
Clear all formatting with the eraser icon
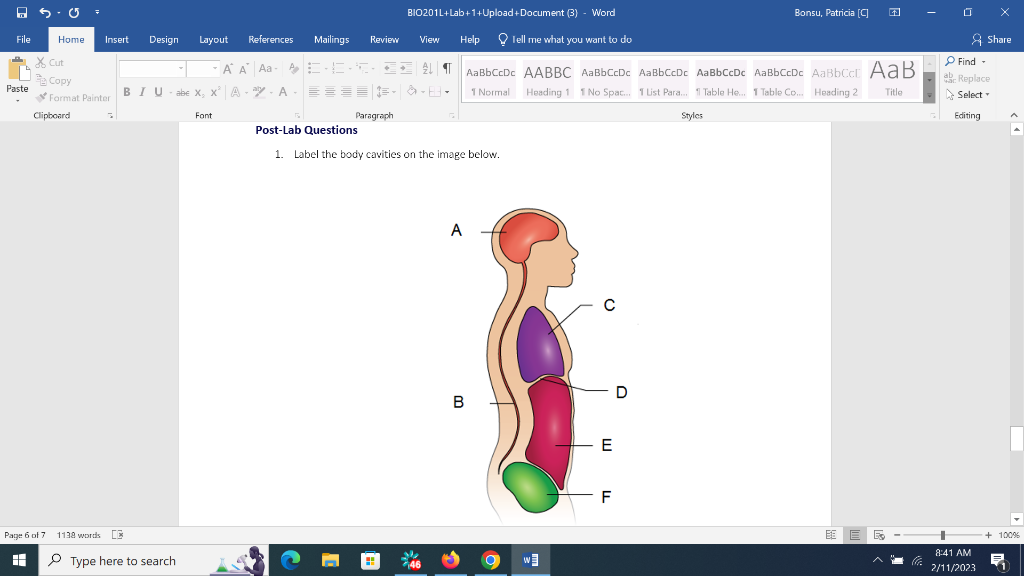coord(294,69)
